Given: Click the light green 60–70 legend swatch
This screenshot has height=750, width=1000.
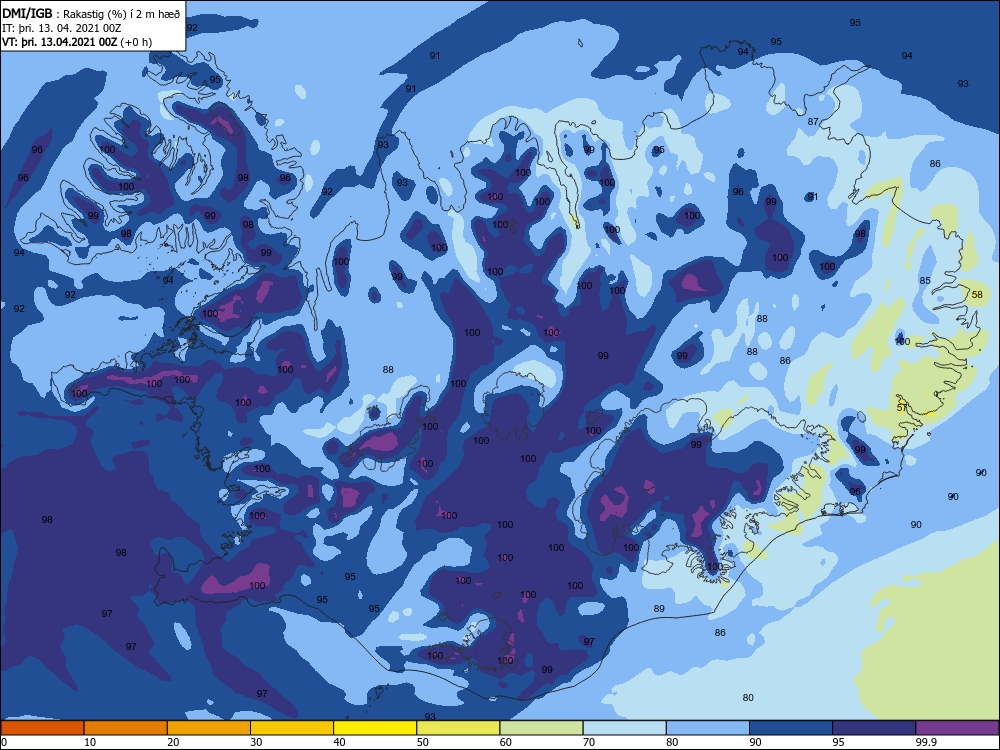Looking at the screenshot, I should (x=541, y=728).
